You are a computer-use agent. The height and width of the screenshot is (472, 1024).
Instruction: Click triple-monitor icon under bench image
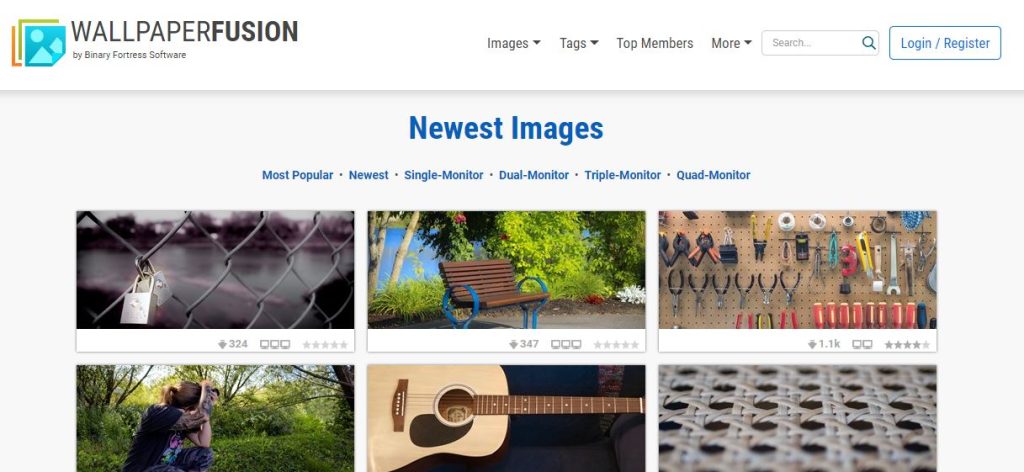click(566, 344)
